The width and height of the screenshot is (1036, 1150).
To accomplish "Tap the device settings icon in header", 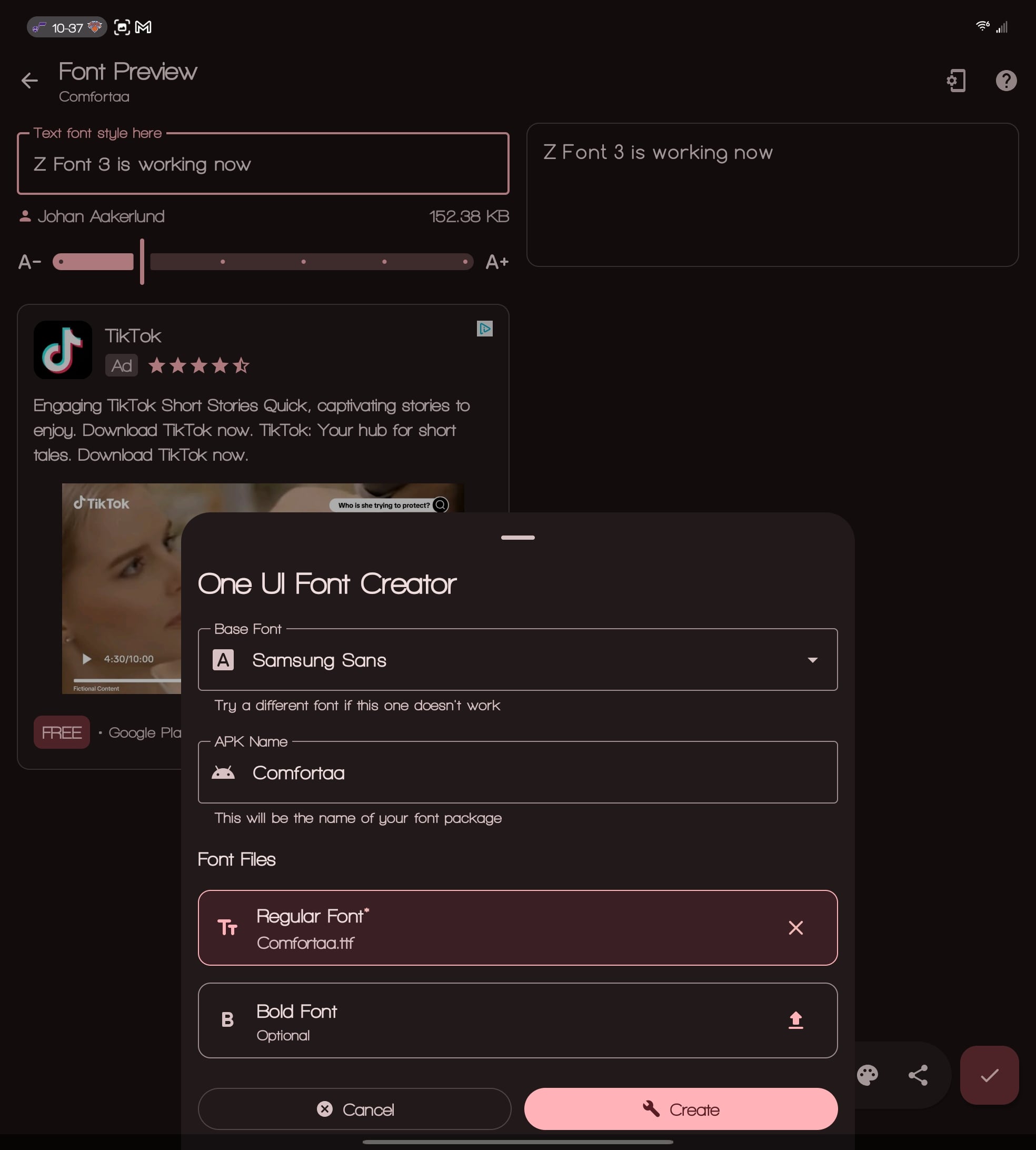I will tap(957, 80).
